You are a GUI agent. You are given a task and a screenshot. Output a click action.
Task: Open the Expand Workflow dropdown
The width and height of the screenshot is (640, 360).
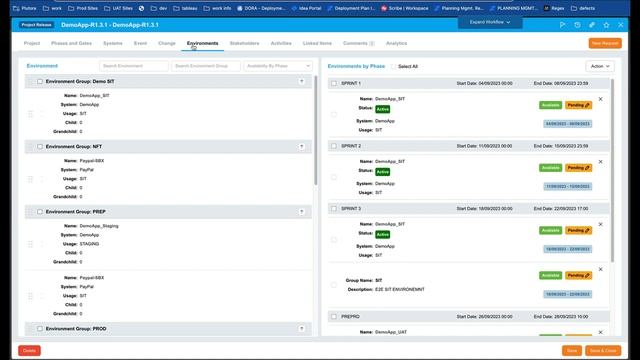(490, 22)
